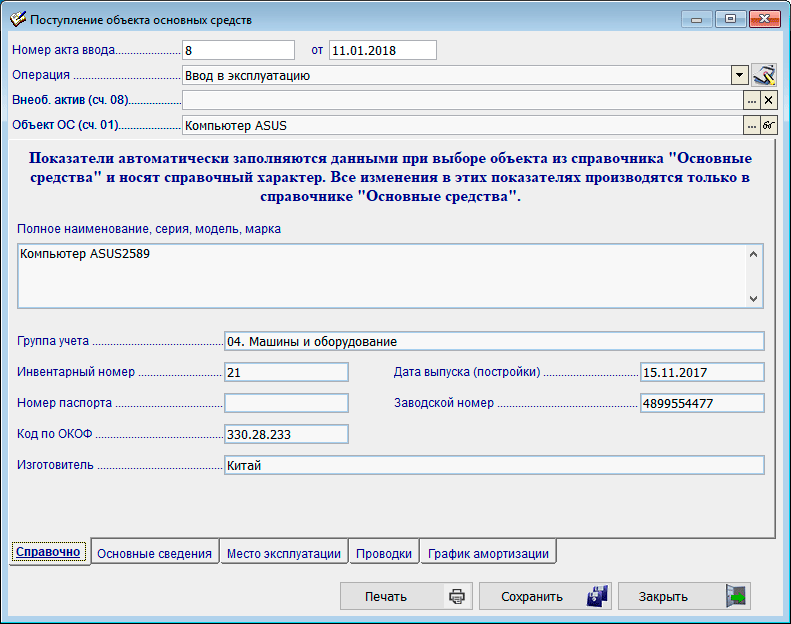Click the full name text area

coord(390,276)
